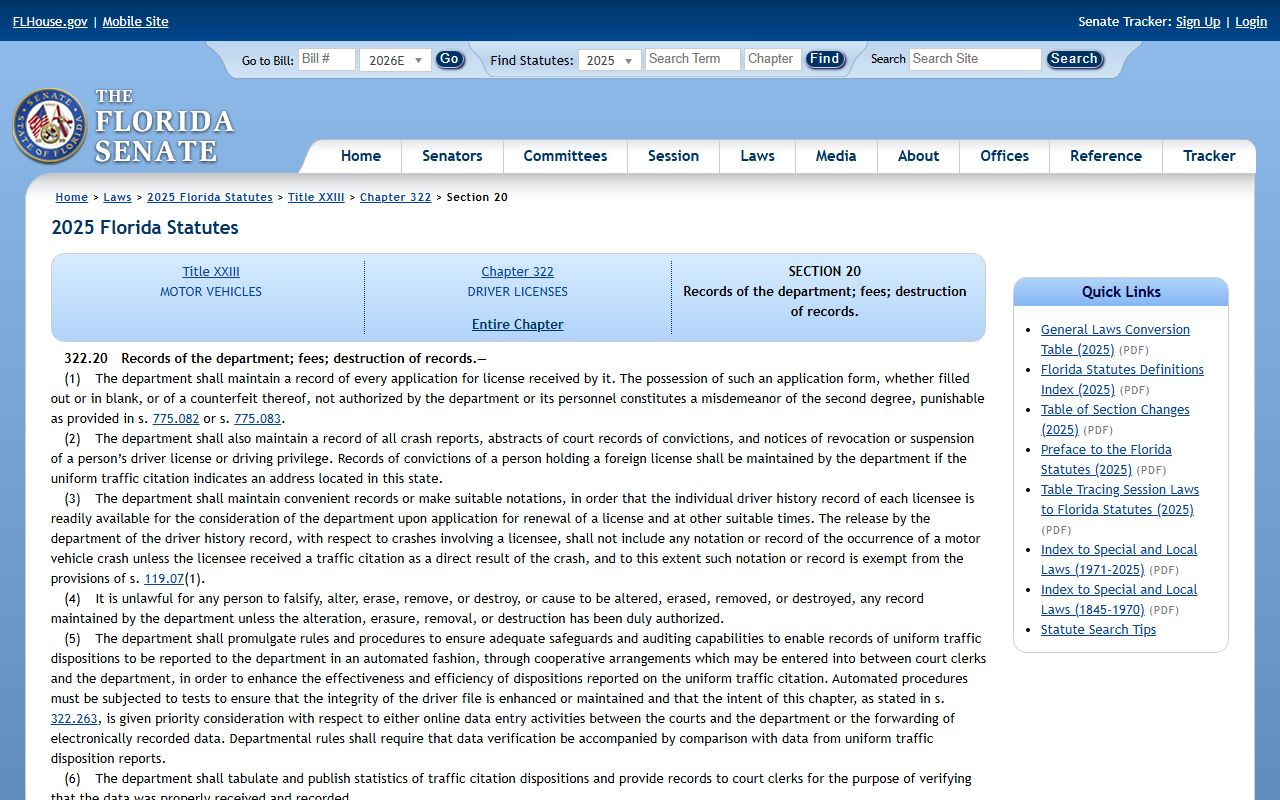1280x800 pixels.
Task: Click the Chapter 322 breadcrumb link
Action: point(395,197)
